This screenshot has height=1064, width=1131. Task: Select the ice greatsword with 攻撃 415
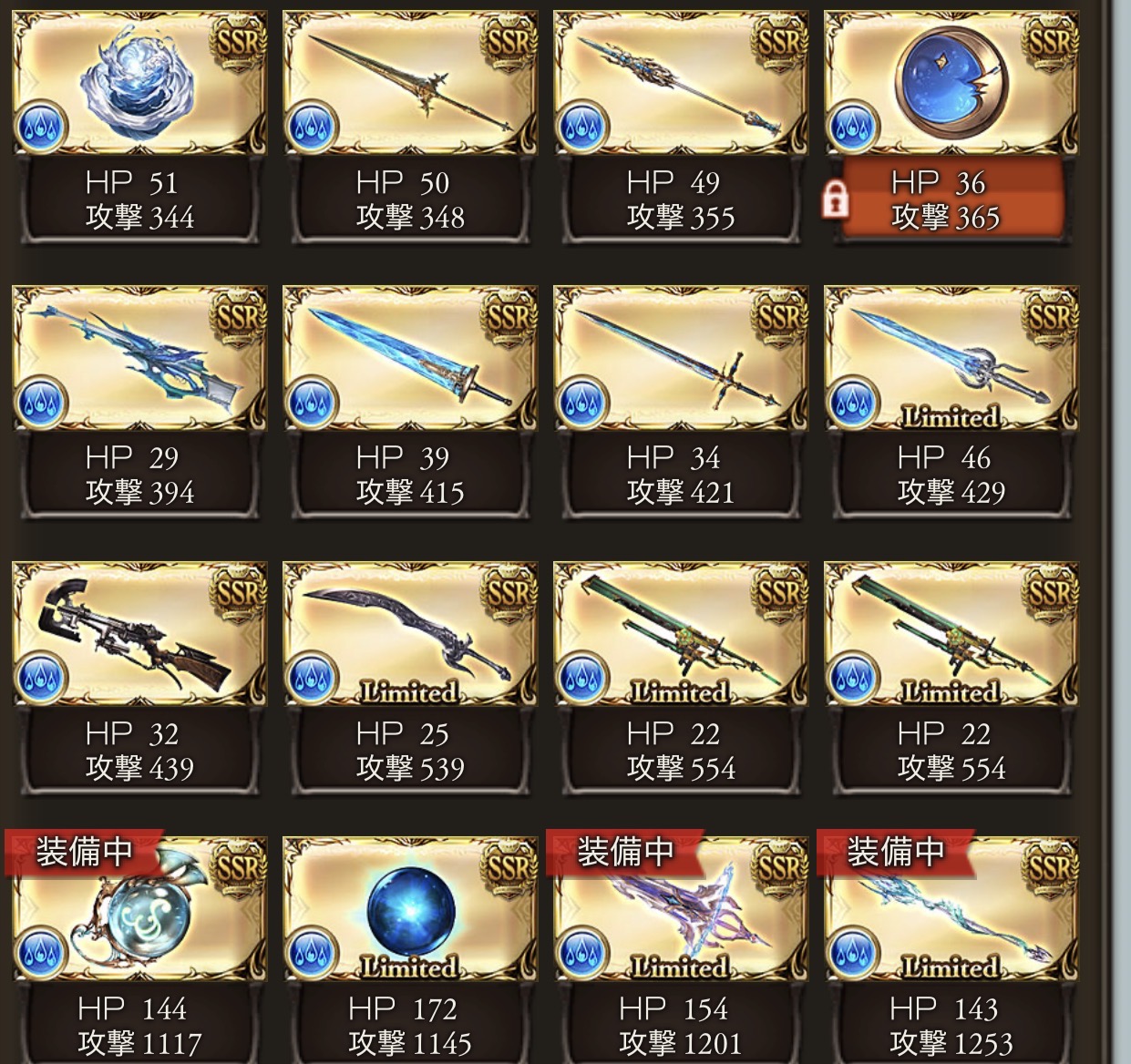tap(410, 403)
